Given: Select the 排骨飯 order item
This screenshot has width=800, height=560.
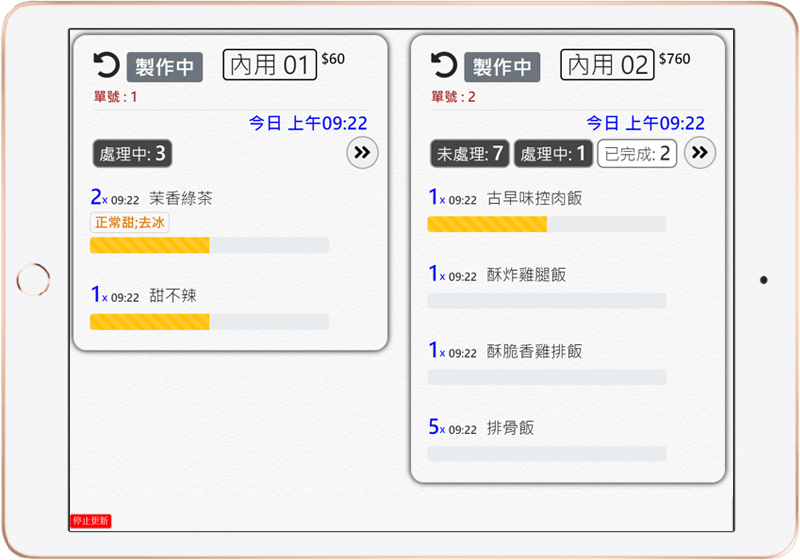Looking at the screenshot, I should pyautogui.click(x=510, y=428).
